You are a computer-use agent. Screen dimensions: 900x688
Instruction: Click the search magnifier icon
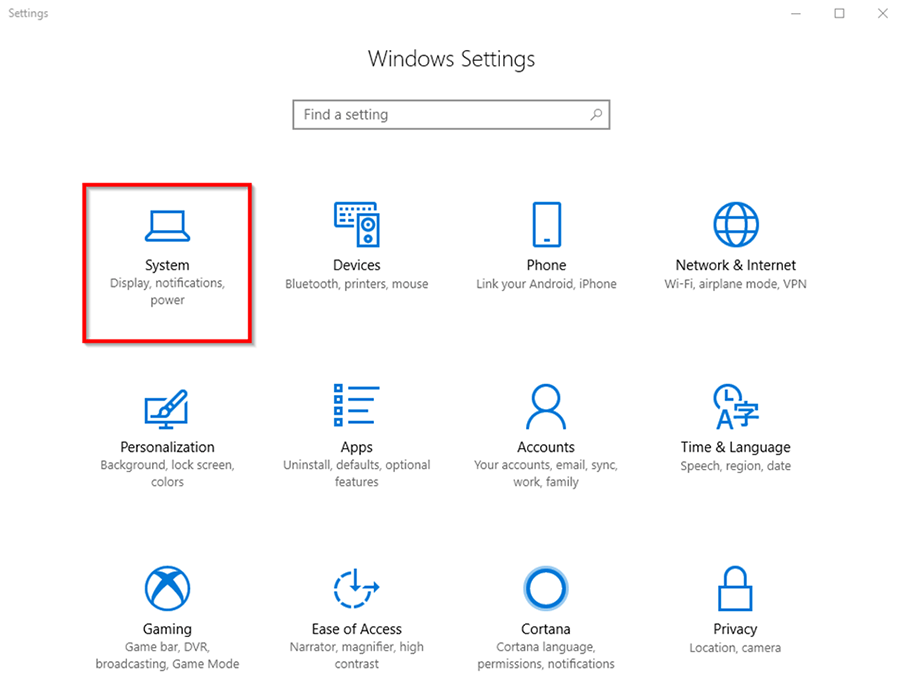pos(596,115)
